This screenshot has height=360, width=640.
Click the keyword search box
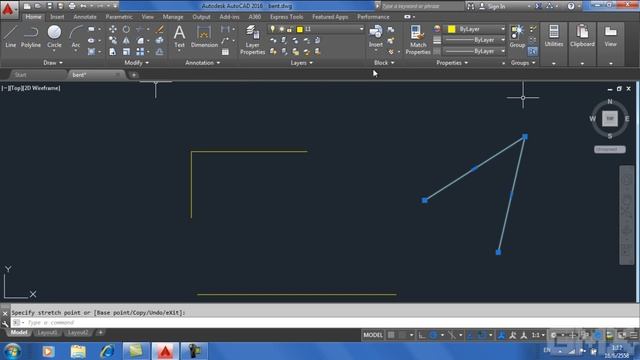coord(422,6)
